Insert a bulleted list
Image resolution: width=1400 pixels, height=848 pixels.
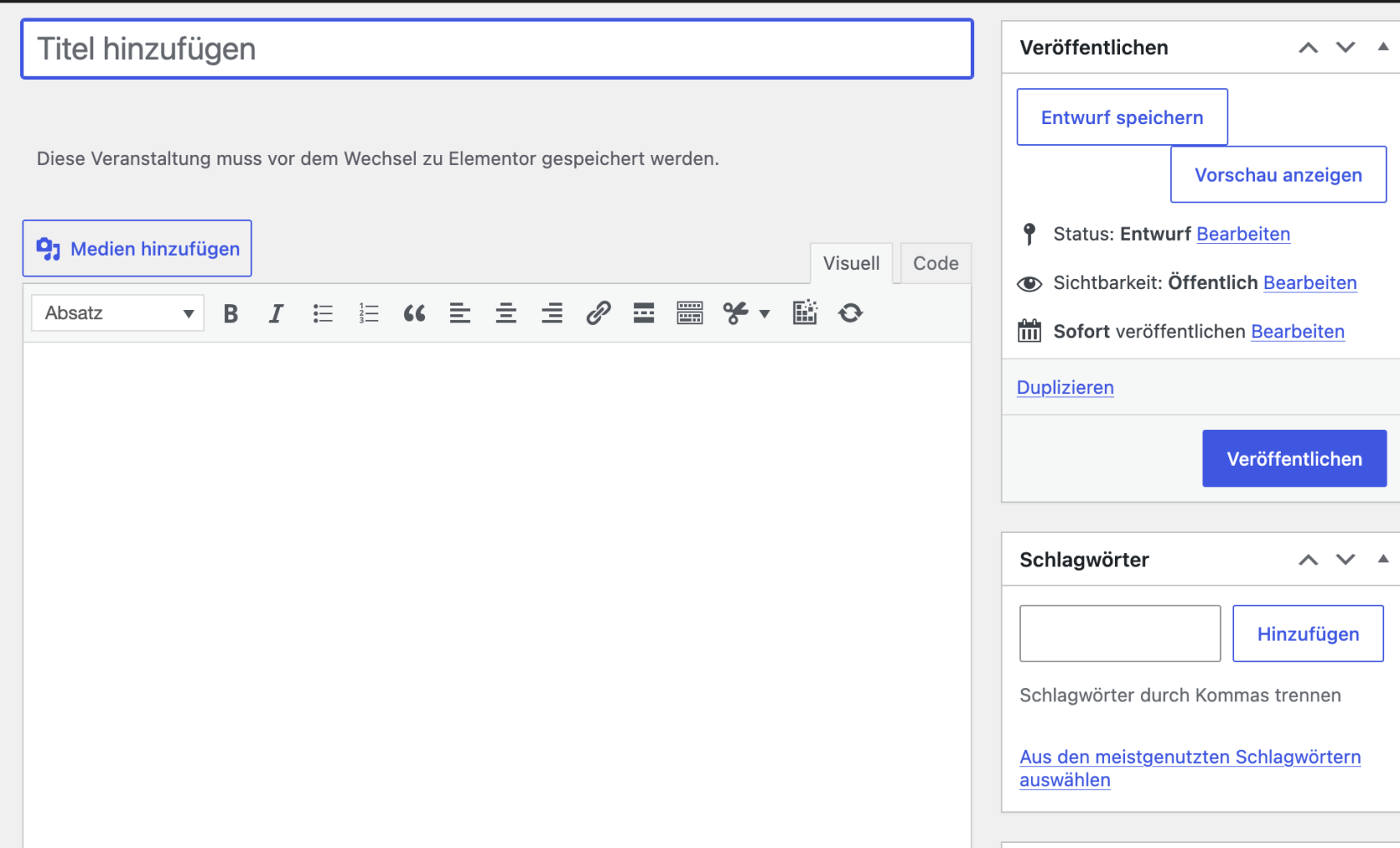coord(322,313)
